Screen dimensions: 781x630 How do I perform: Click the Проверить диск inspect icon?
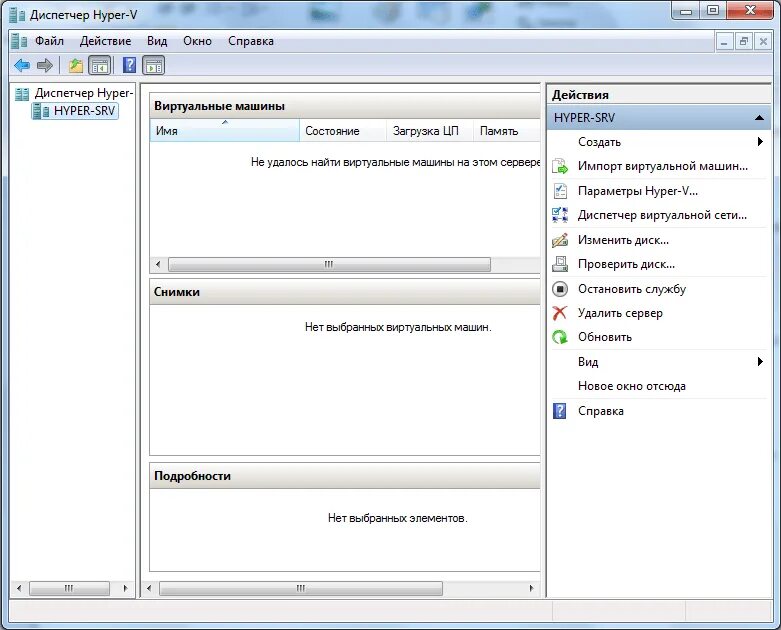(x=560, y=264)
